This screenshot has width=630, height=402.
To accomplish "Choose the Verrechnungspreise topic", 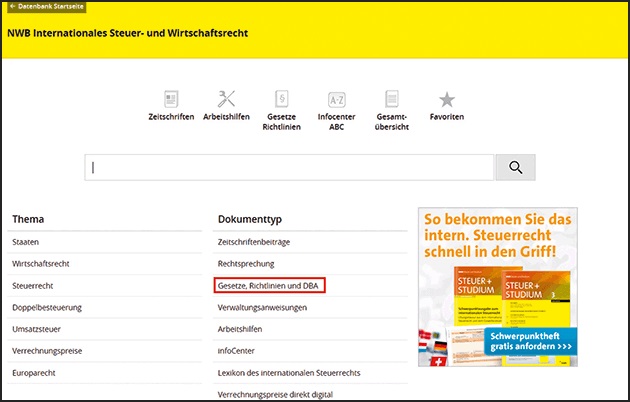I will (x=48, y=351).
